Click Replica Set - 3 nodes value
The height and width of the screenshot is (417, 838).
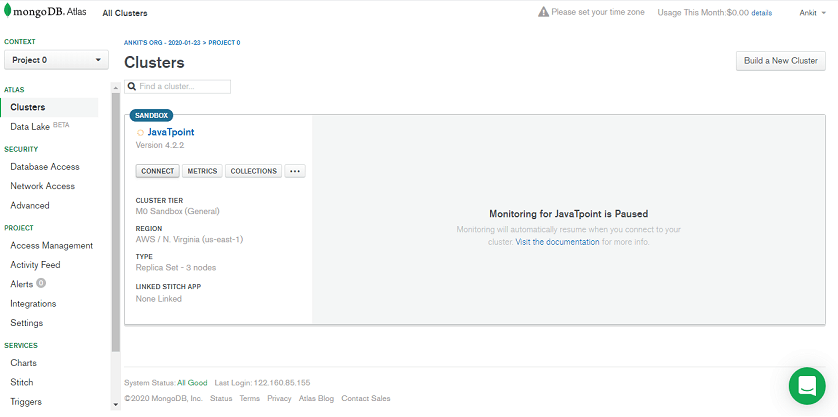[x=176, y=267]
